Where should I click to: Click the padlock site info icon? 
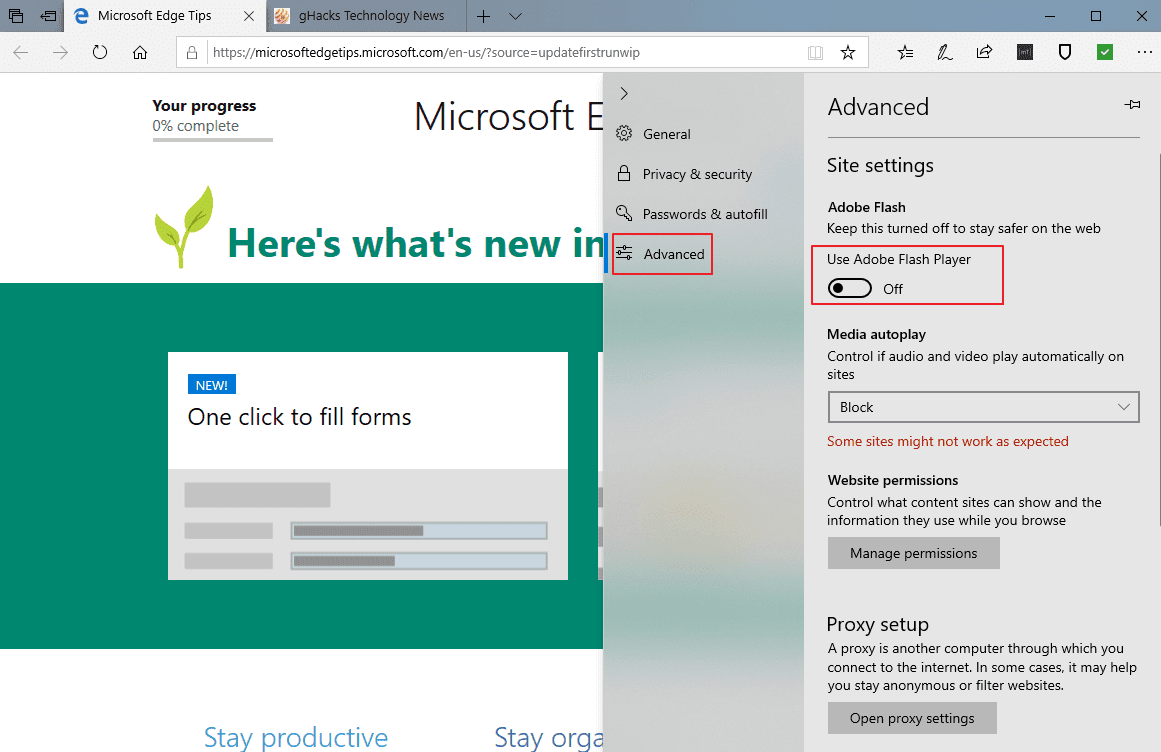(192, 53)
